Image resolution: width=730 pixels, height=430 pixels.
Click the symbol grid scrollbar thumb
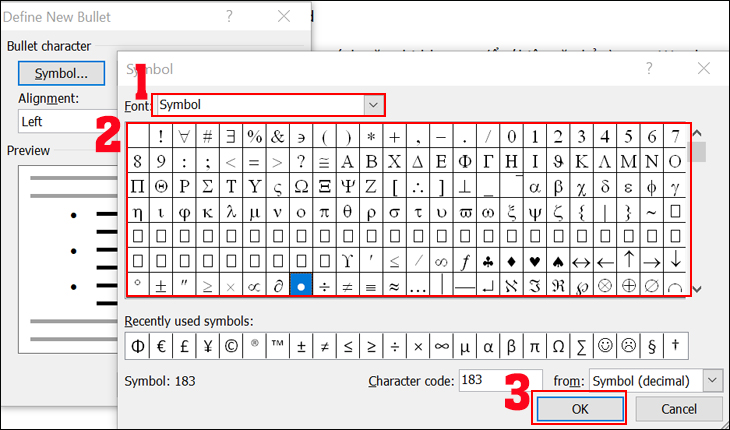(x=696, y=152)
